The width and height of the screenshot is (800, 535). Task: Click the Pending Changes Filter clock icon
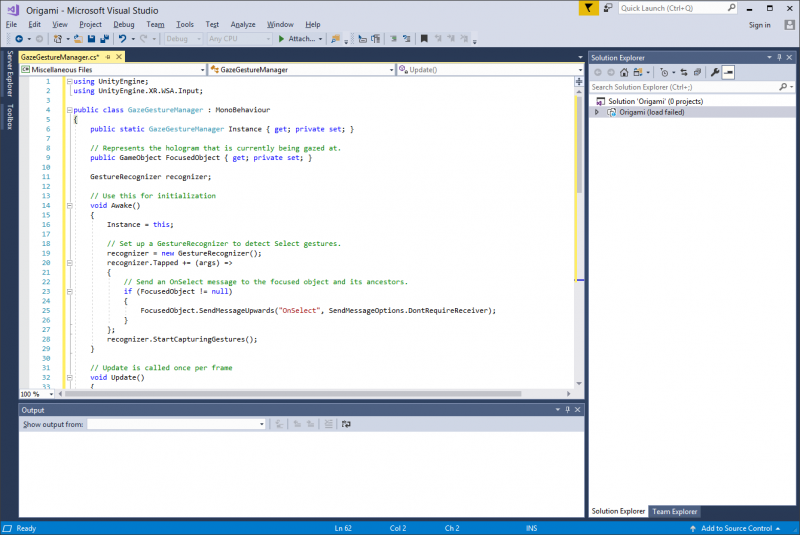coord(664,72)
